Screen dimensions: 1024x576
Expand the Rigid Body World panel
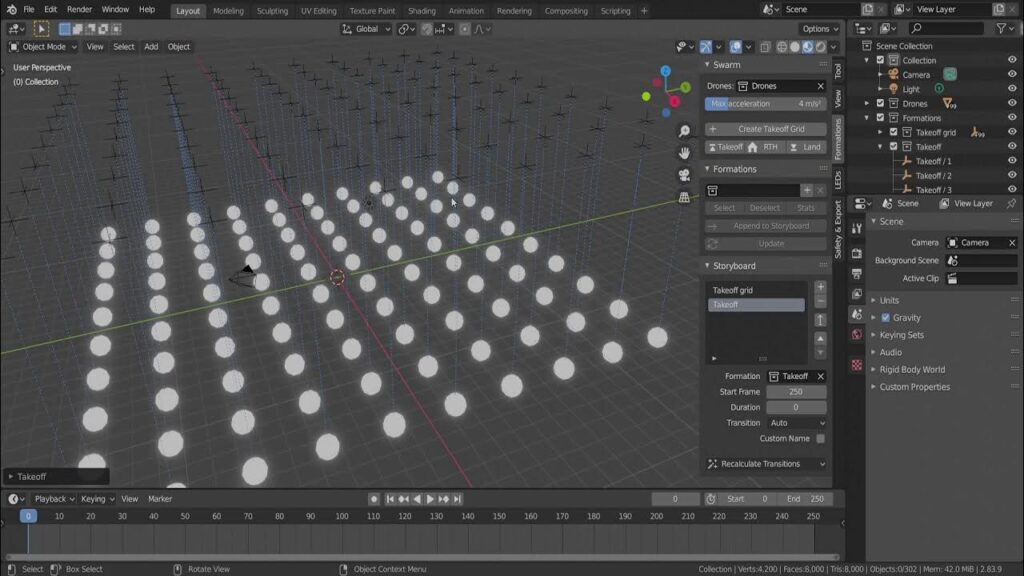[912, 370]
